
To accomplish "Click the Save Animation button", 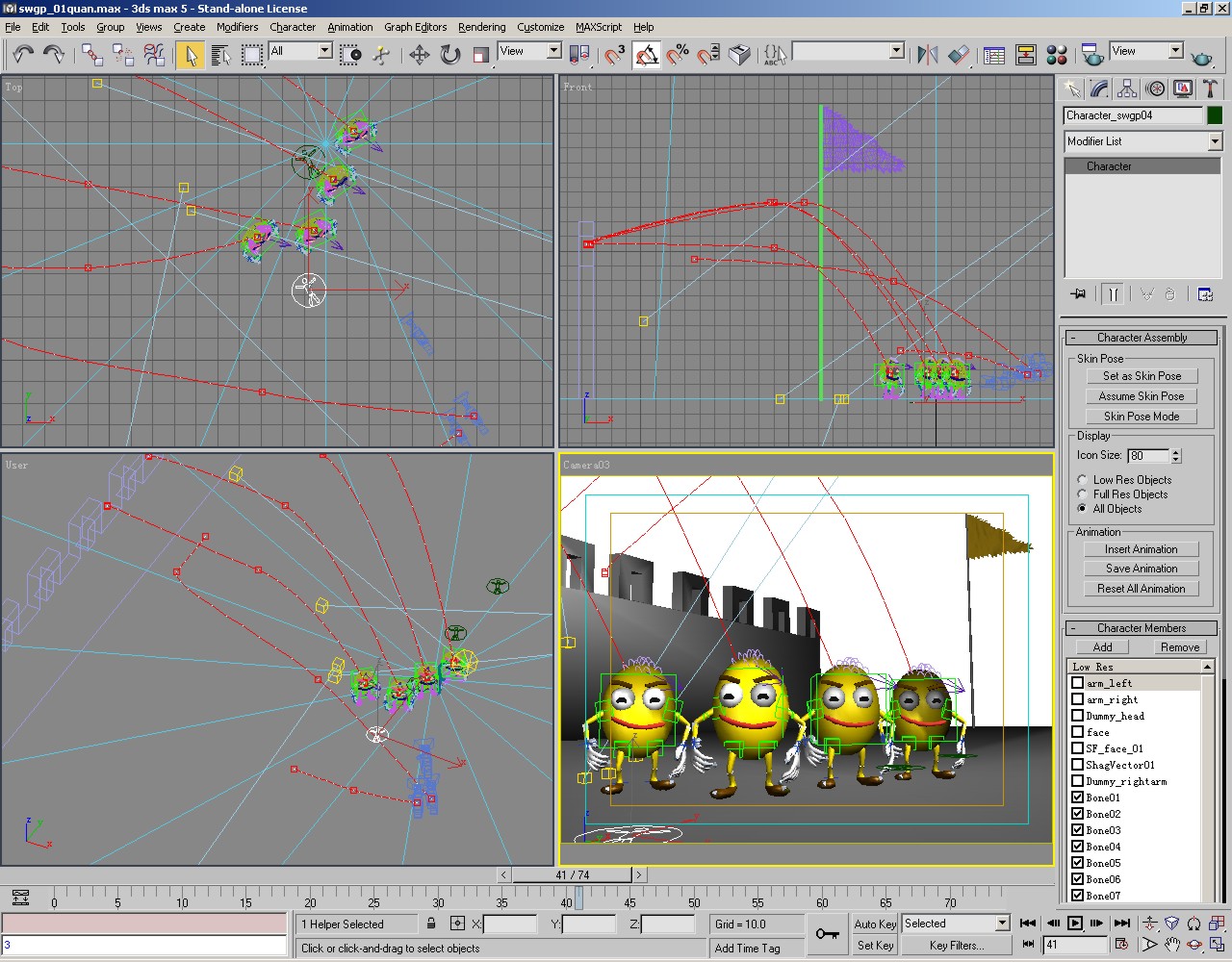I will coord(1142,569).
